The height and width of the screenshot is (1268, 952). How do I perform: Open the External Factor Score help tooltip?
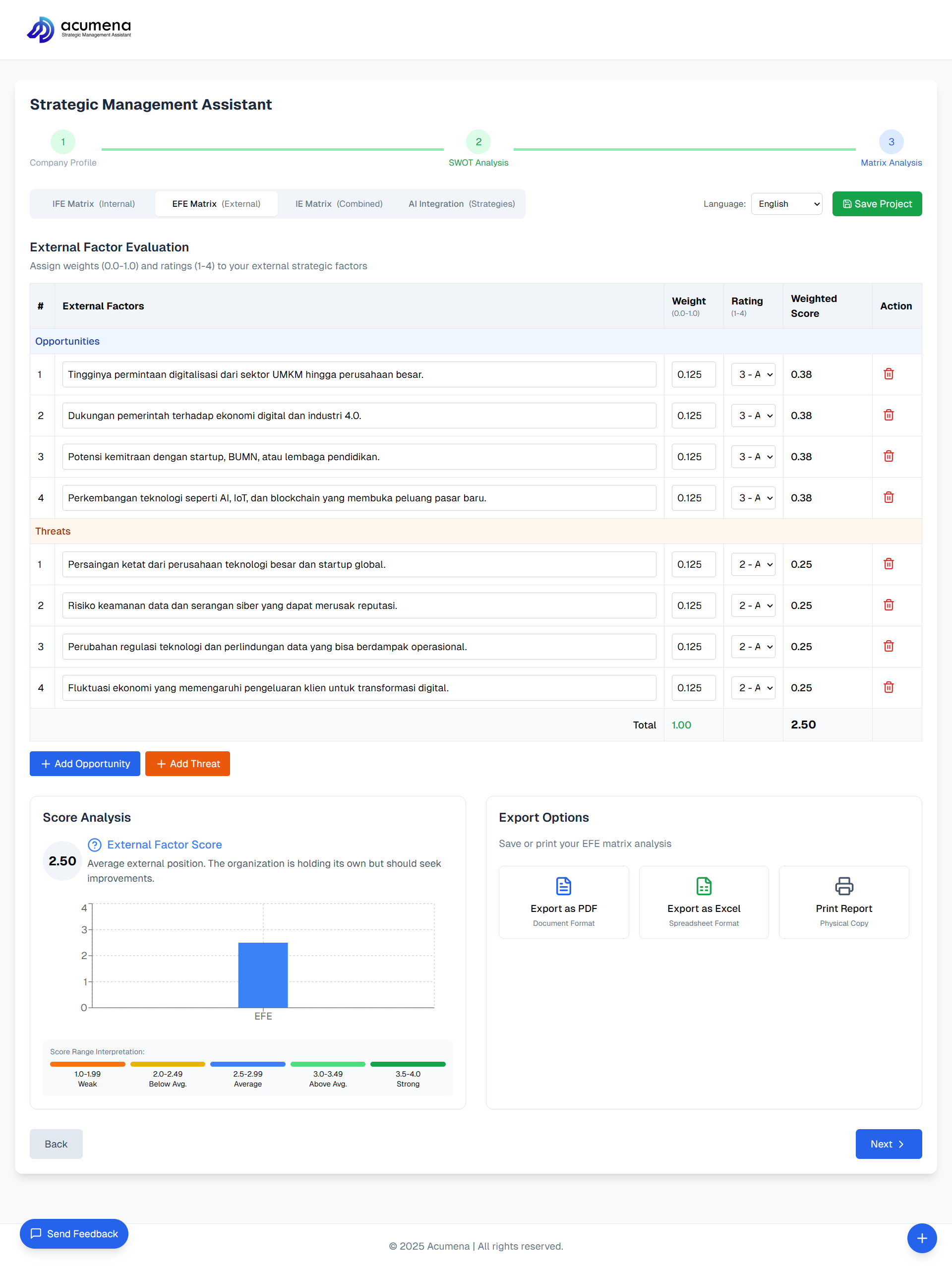(x=94, y=845)
